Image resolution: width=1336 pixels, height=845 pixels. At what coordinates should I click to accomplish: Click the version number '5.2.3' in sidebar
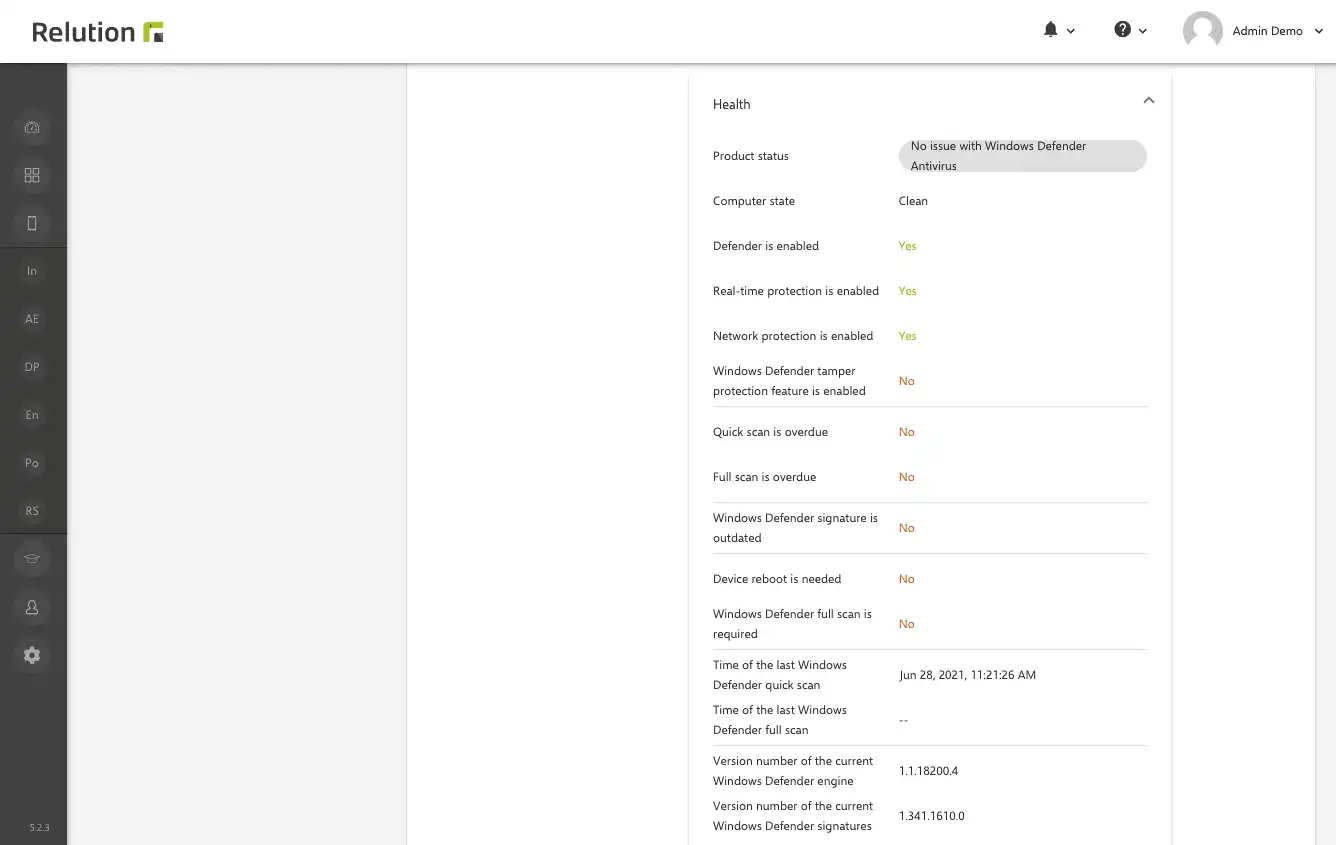[x=39, y=828]
